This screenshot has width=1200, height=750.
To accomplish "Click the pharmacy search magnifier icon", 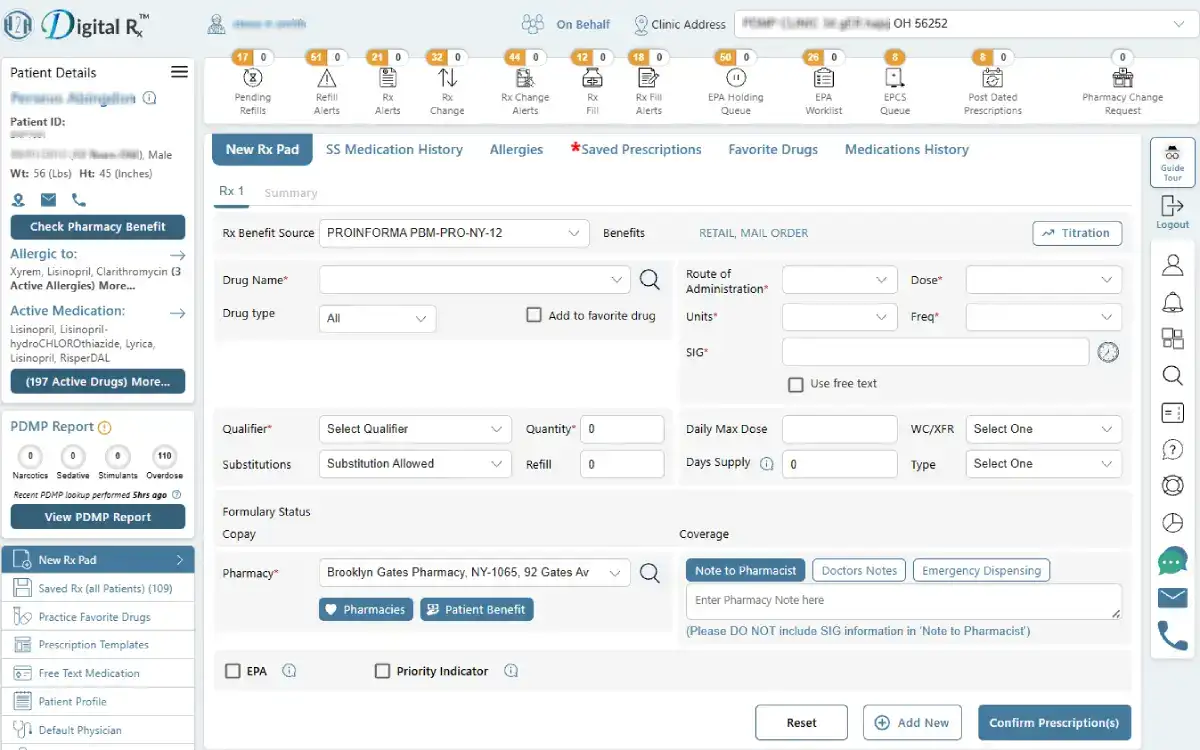I will [x=650, y=573].
